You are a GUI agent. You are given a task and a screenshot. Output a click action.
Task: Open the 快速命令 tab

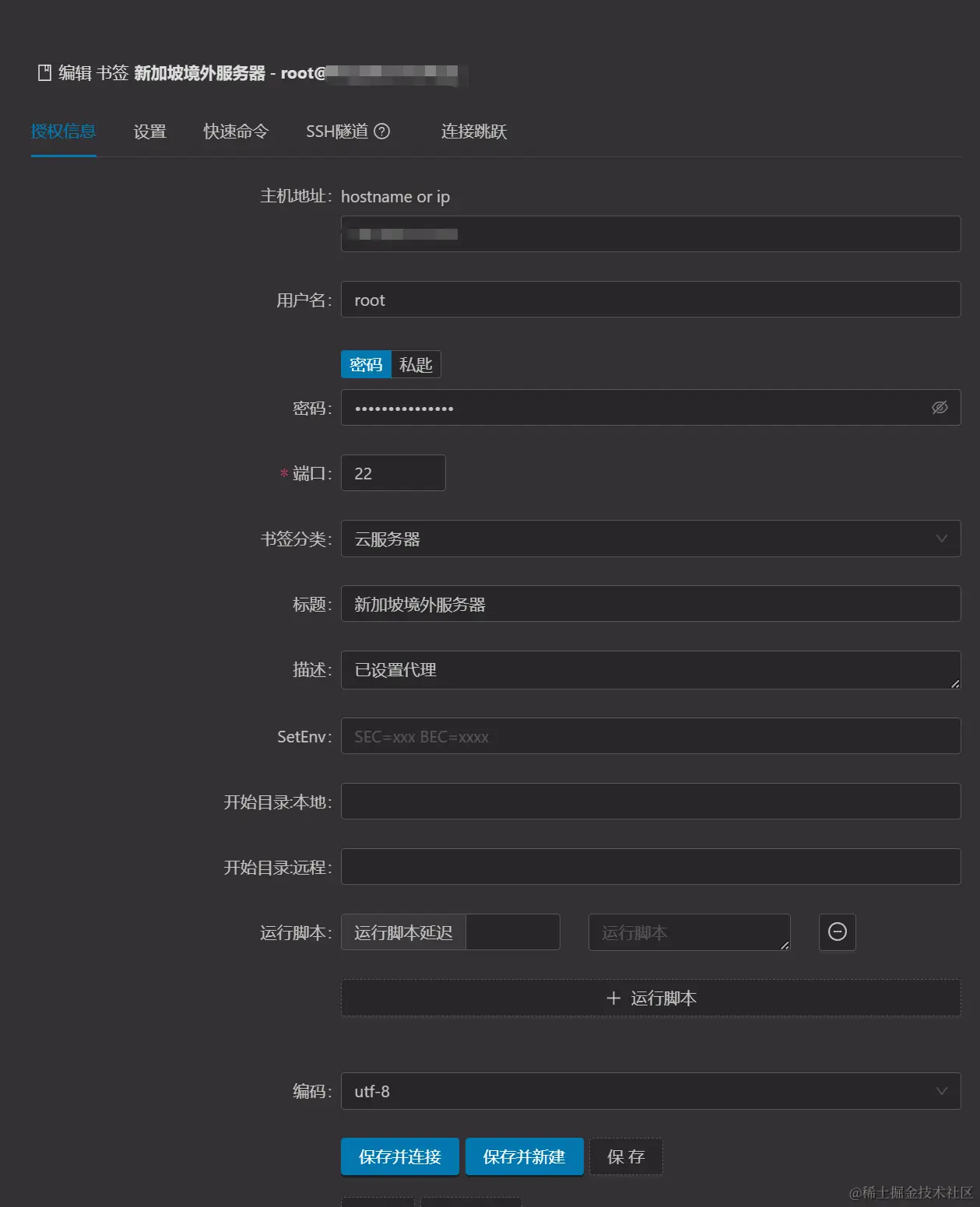(x=236, y=132)
